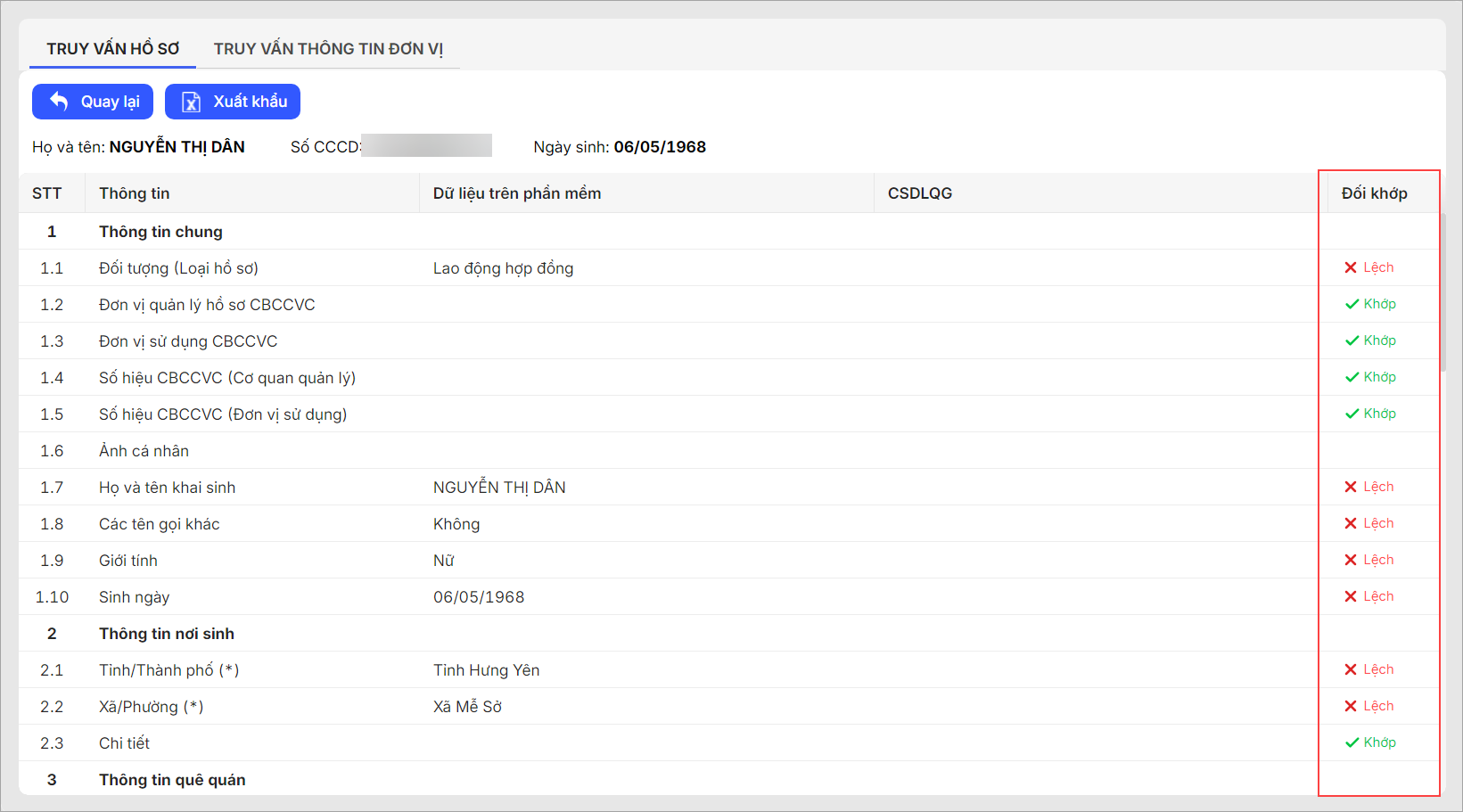Select the Họ và tên khai sinh row
Screen dimensions: 1463x812
(167, 488)
